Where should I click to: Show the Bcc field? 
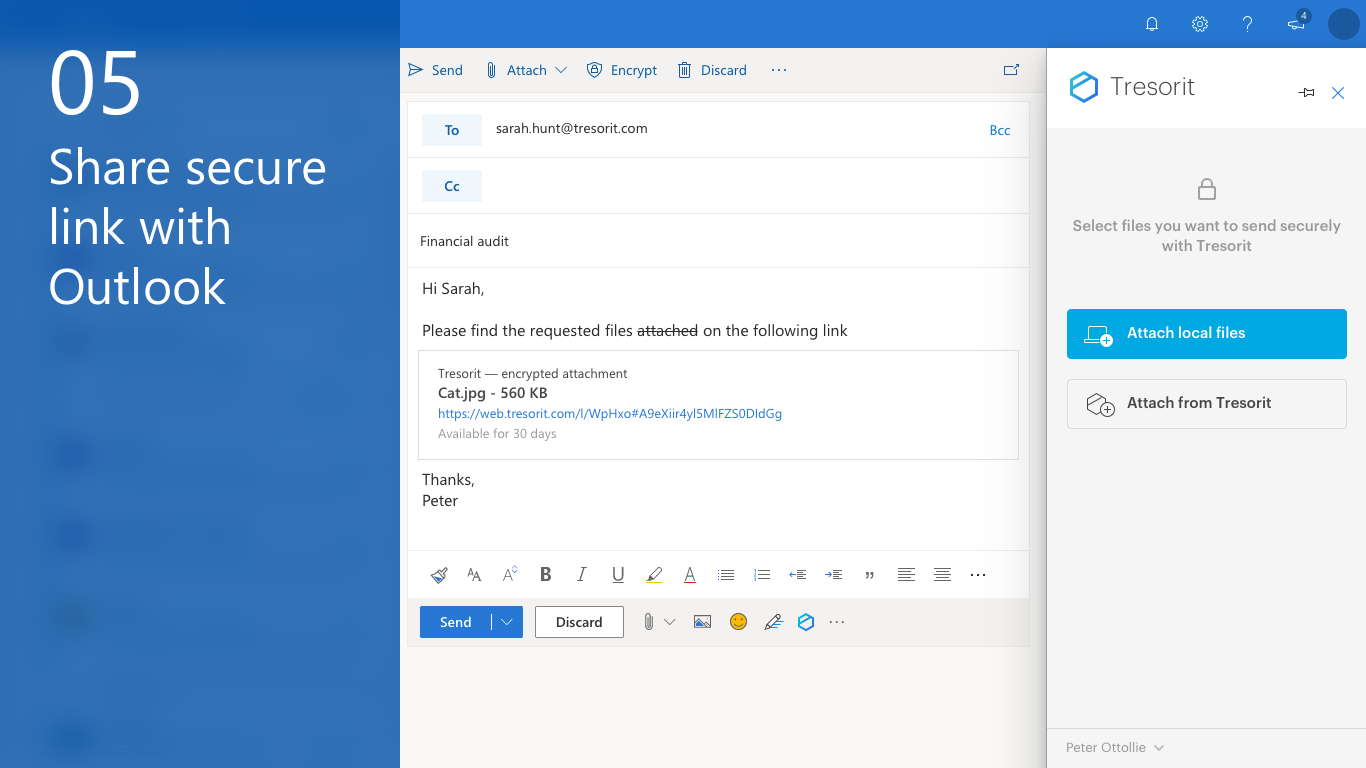coord(1000,130)
